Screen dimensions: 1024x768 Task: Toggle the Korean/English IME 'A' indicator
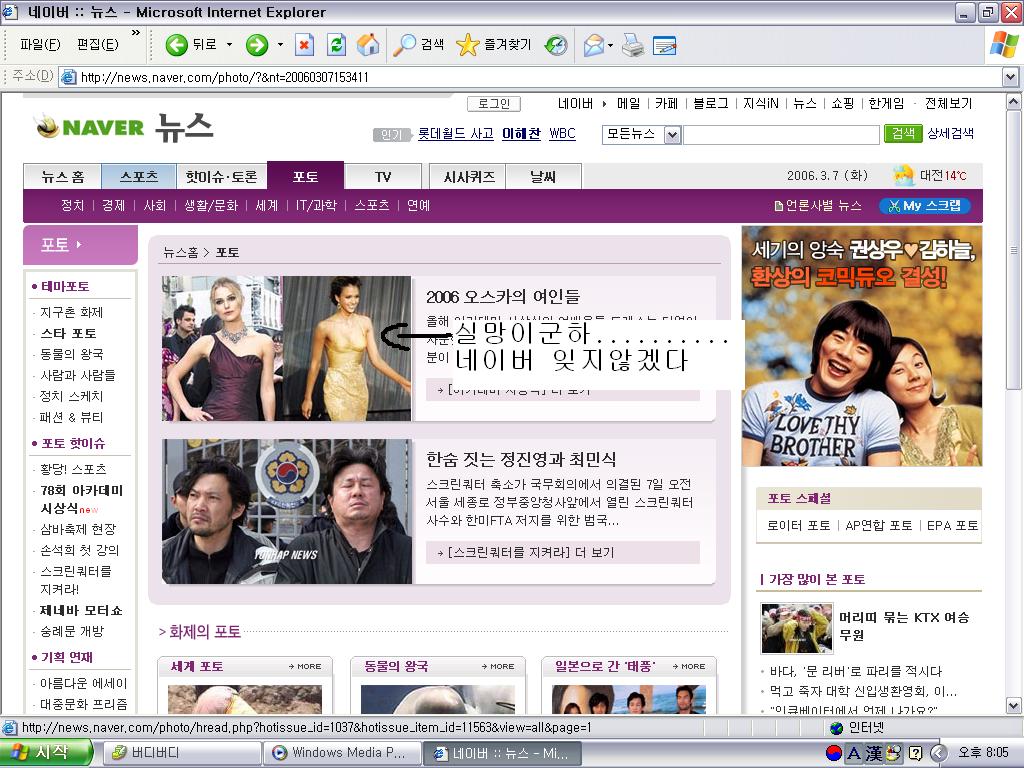[x=853, y=753]
